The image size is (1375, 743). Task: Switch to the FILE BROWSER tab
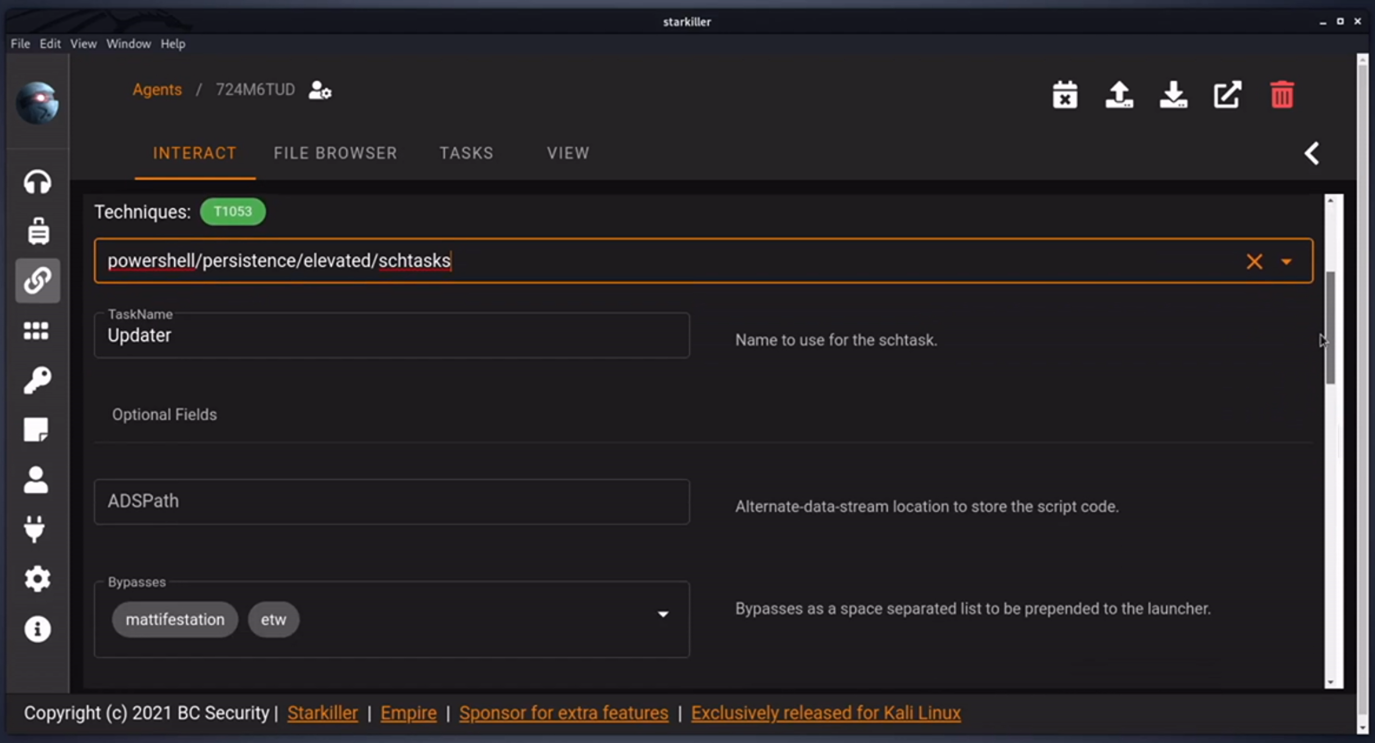click(x=335, y=153)
